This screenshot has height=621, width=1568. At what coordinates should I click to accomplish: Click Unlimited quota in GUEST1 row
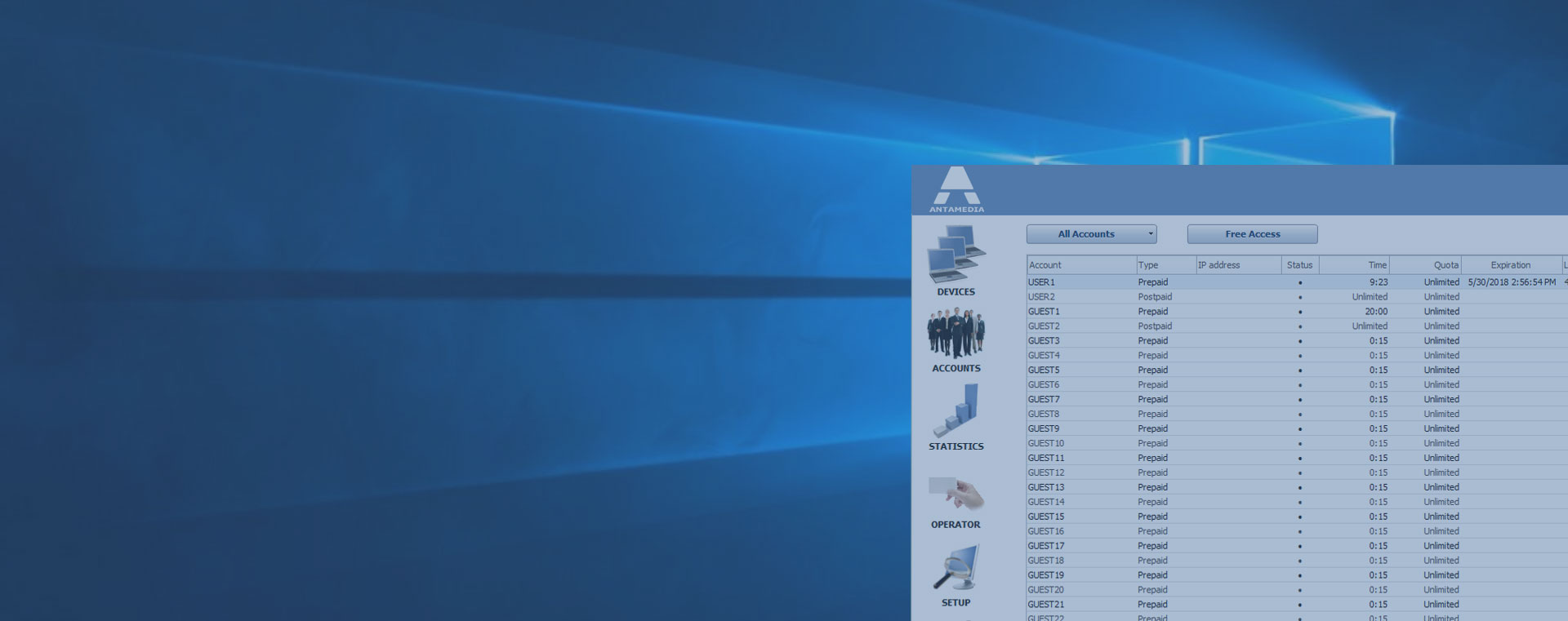click(1441, 312)
